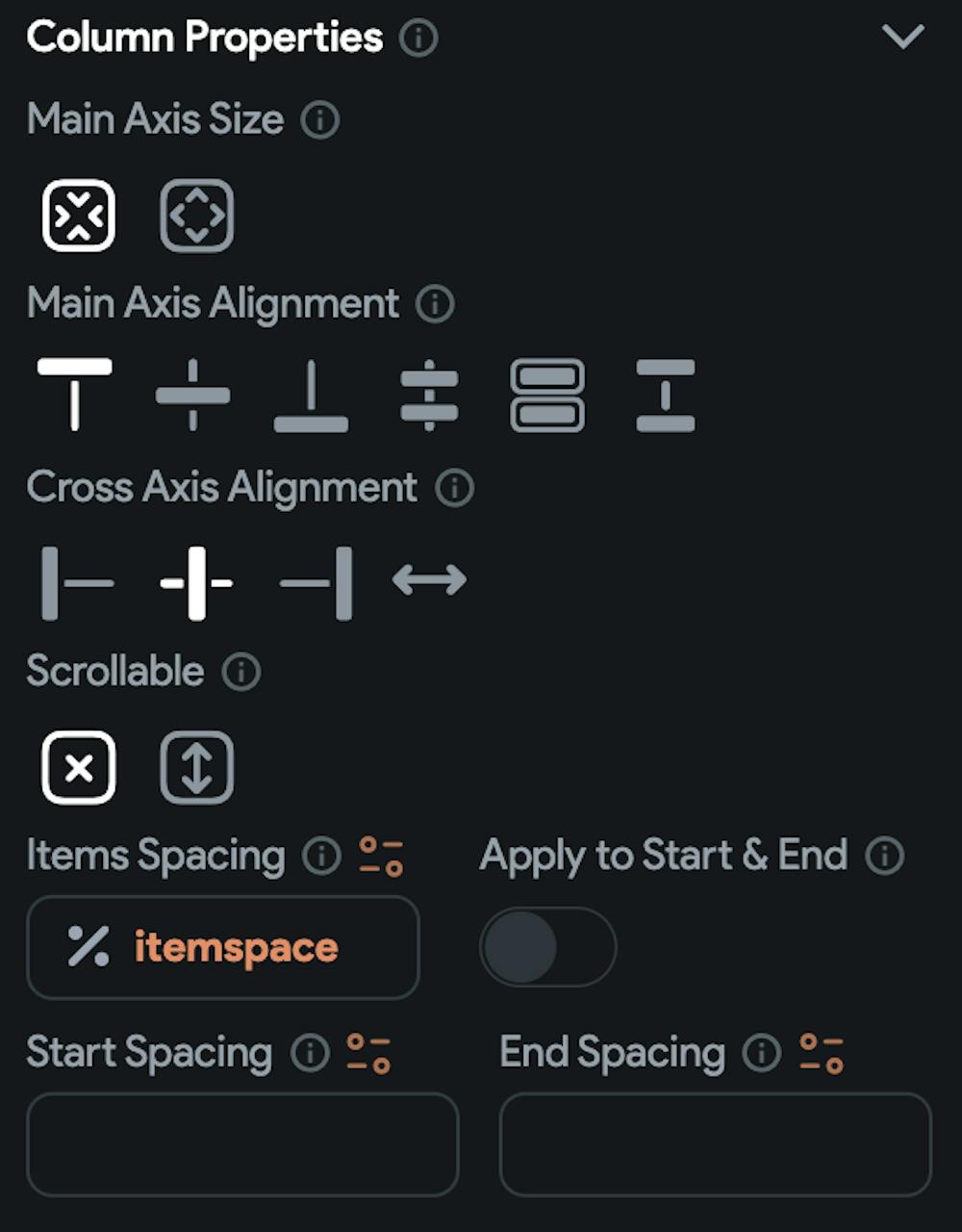The image size is (962, 1232).
Task: Toggle Apply to Start & End switch
Action: click(x=547, y=947)
